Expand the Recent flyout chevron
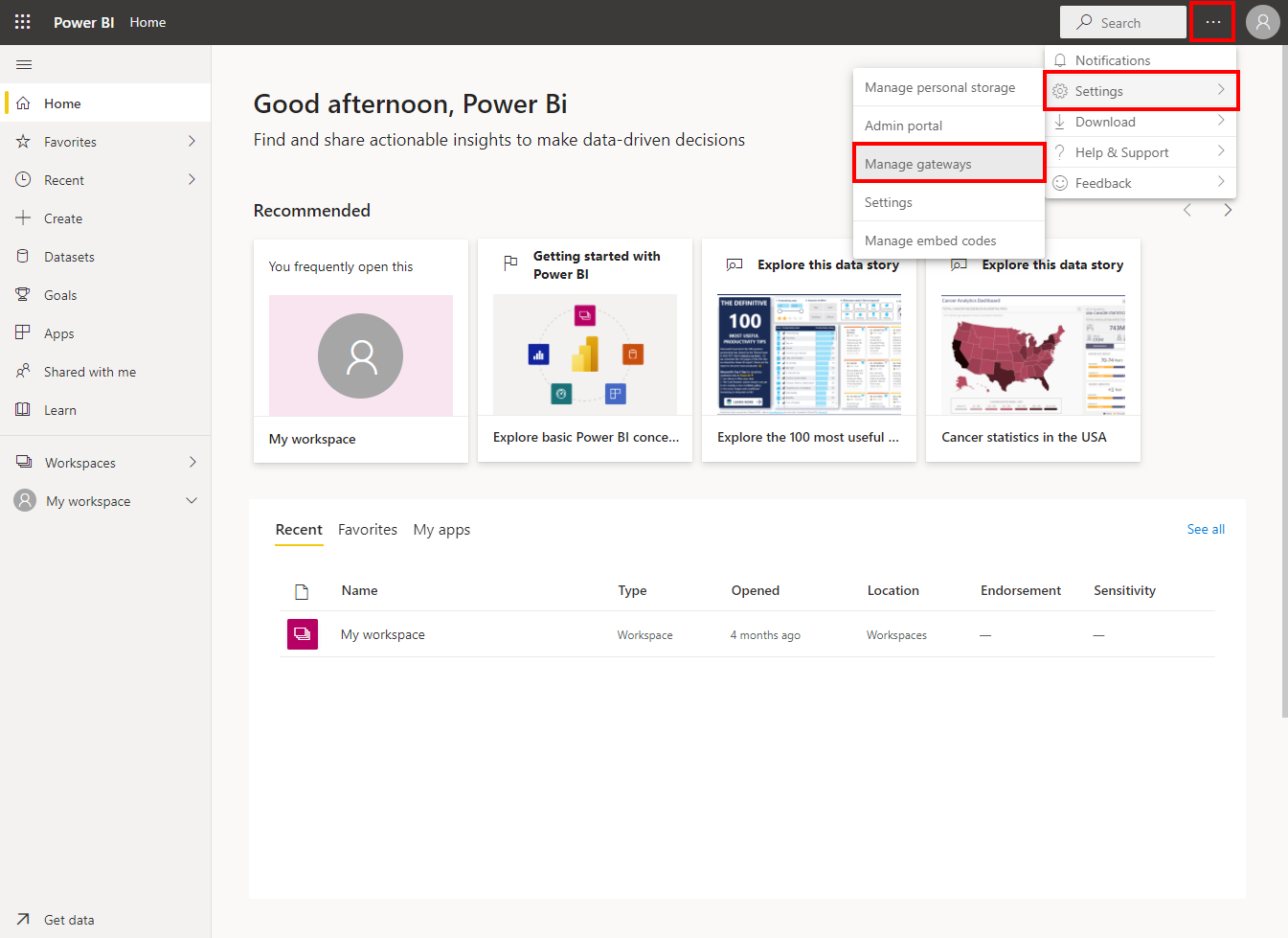Screen dimensions: 1288x938 [192, 180]
